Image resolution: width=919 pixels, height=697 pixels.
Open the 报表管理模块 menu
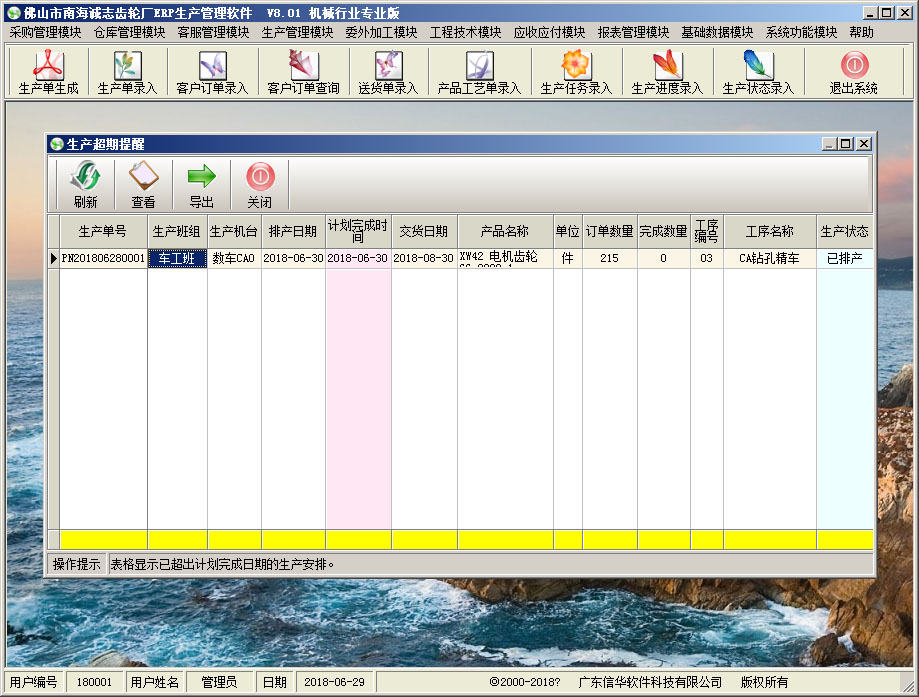(x=633, y=32)
